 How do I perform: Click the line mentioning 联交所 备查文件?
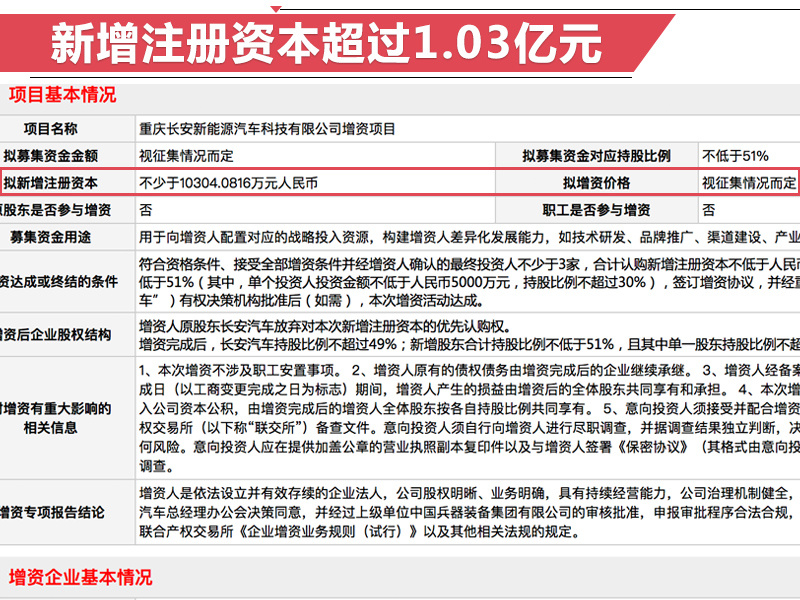click(x=469, y=428)
